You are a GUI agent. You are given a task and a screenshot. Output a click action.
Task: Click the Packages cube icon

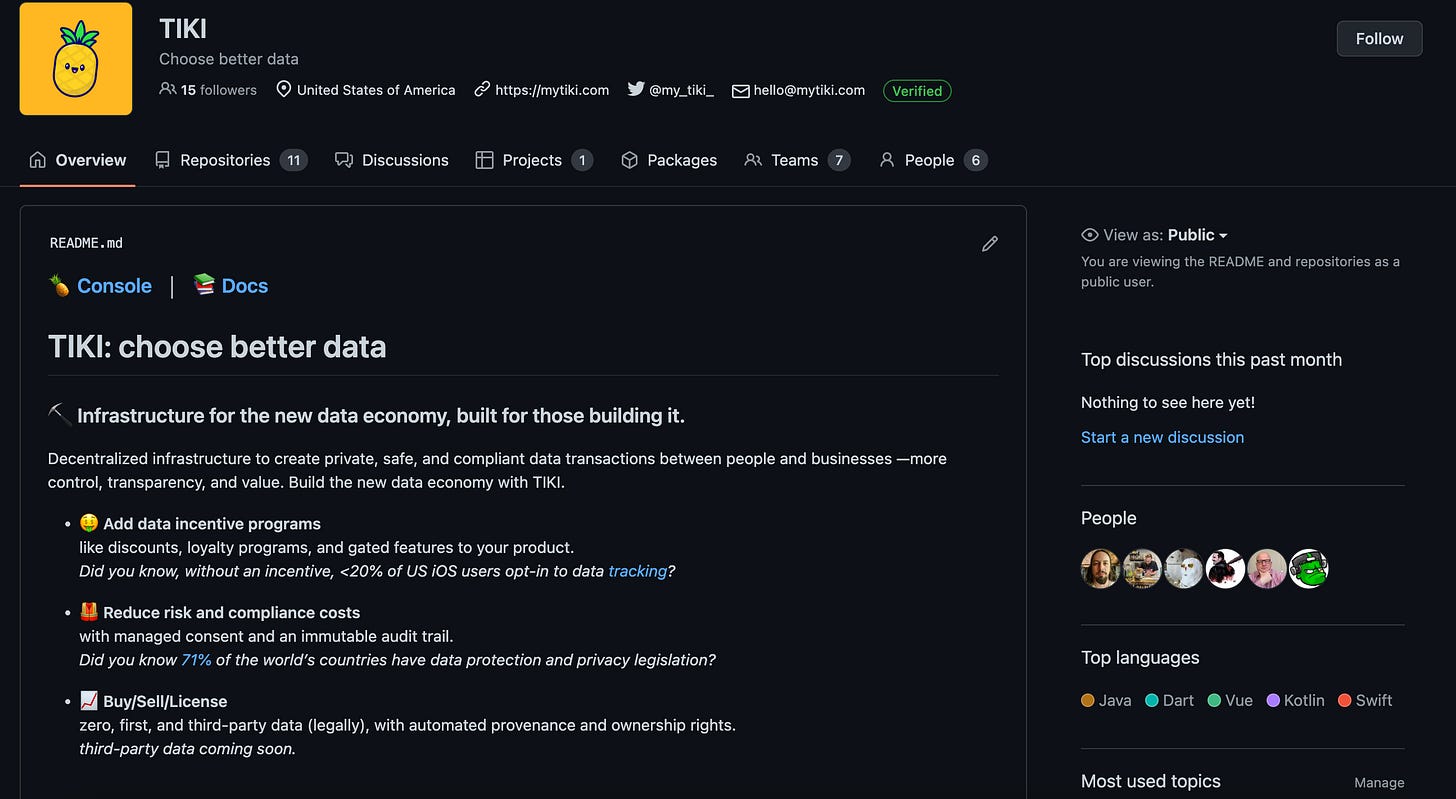[x=629, y=160]
